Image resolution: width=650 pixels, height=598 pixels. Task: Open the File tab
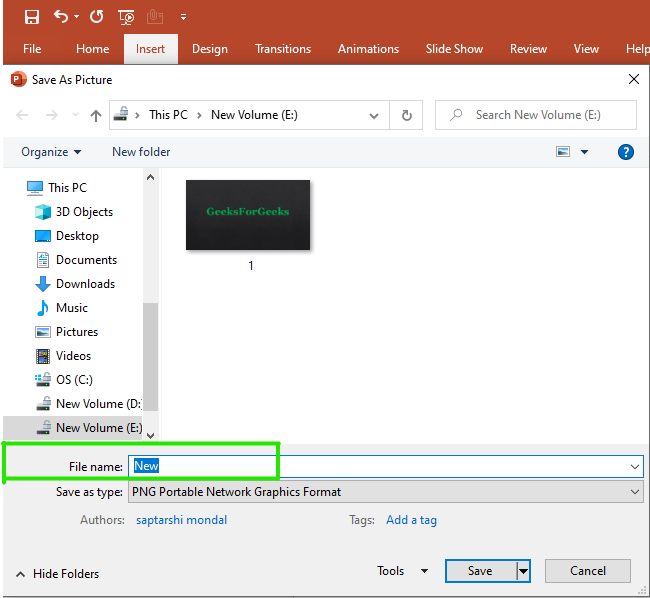(32, 49)
